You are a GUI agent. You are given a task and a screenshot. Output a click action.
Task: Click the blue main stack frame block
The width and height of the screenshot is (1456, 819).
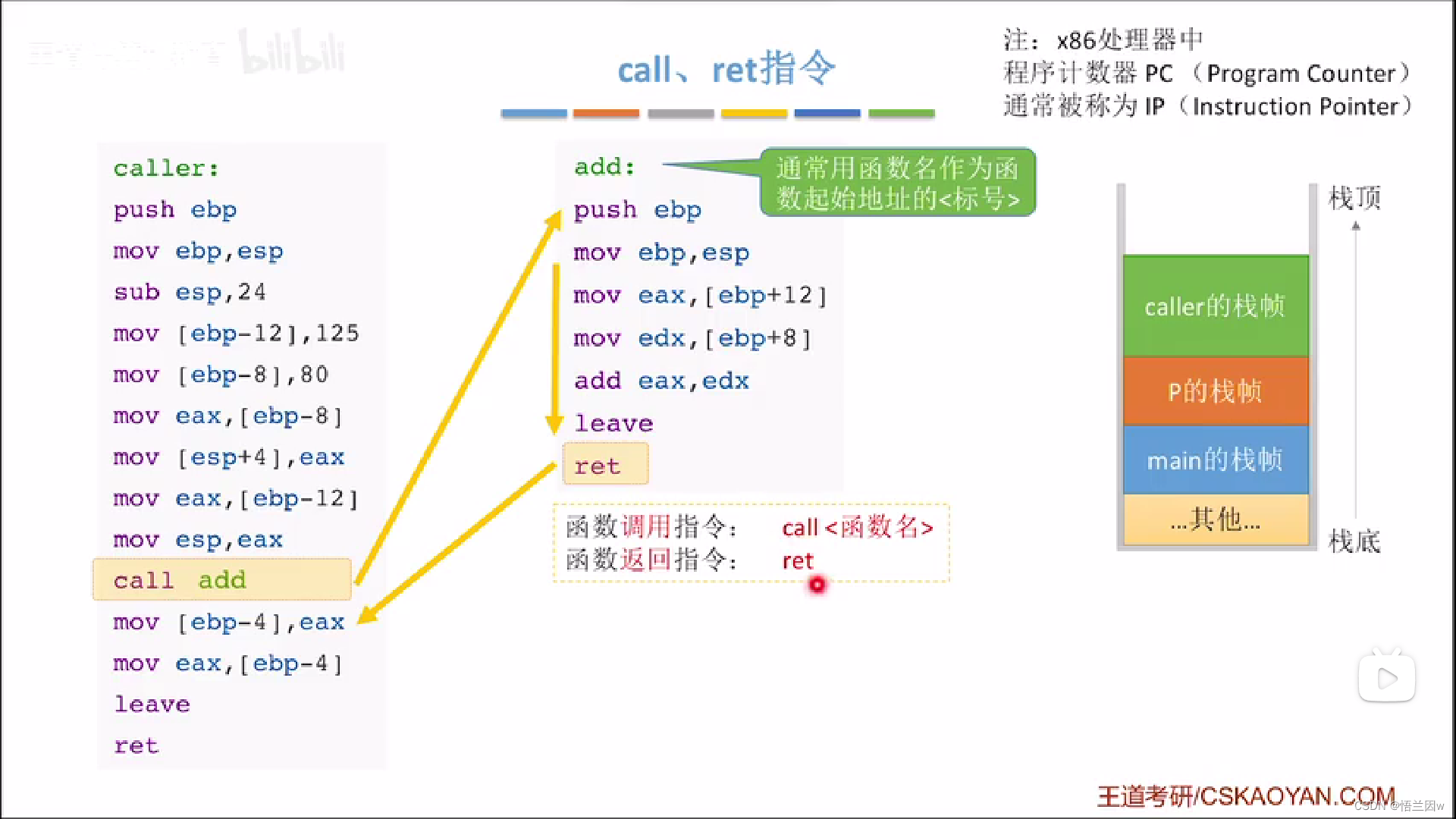[x=1216, y=460]
